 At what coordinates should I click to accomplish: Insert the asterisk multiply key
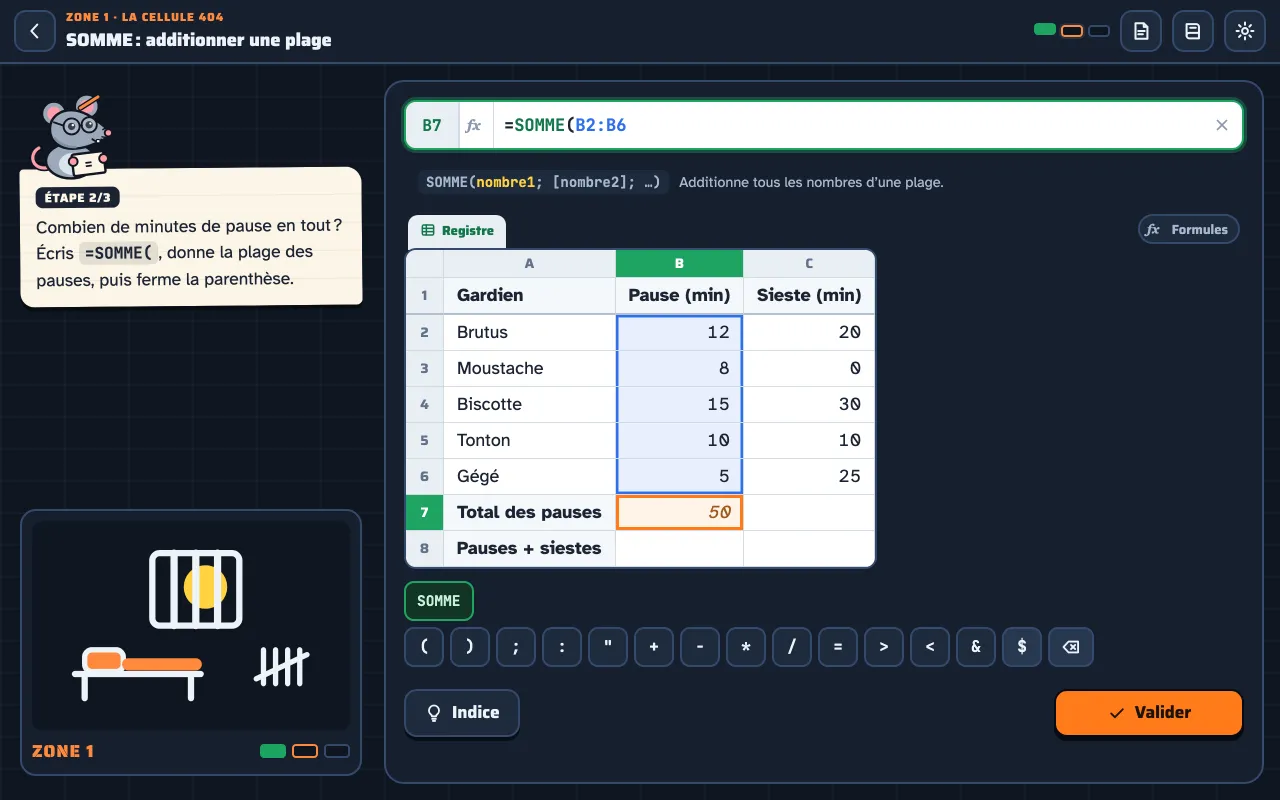(746, 647)
